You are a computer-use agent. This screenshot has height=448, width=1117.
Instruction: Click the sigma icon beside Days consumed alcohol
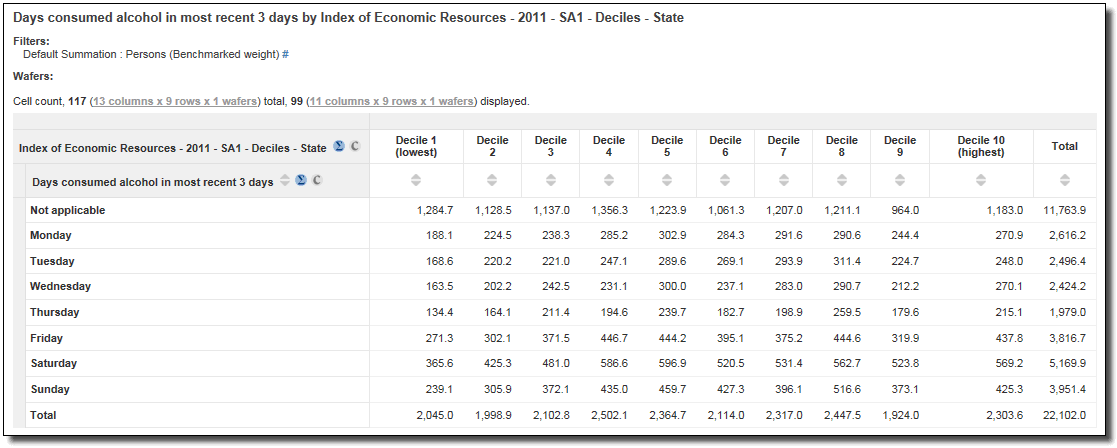pos(300,181)
